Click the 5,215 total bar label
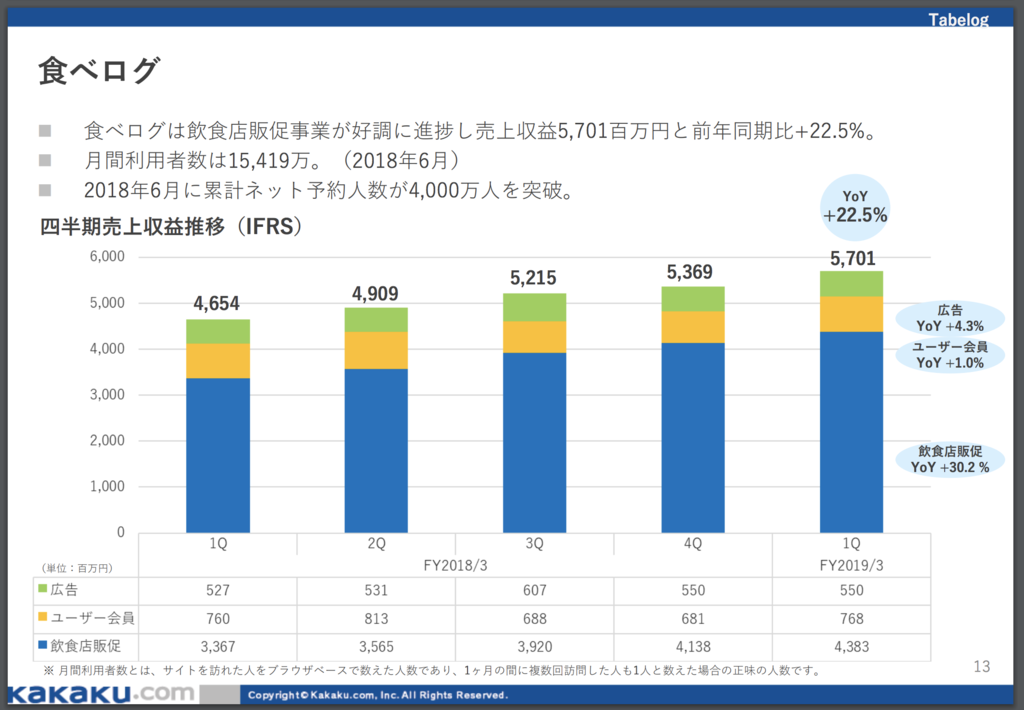The width and height of the screenshot is (1024, 710). [533, 278]
